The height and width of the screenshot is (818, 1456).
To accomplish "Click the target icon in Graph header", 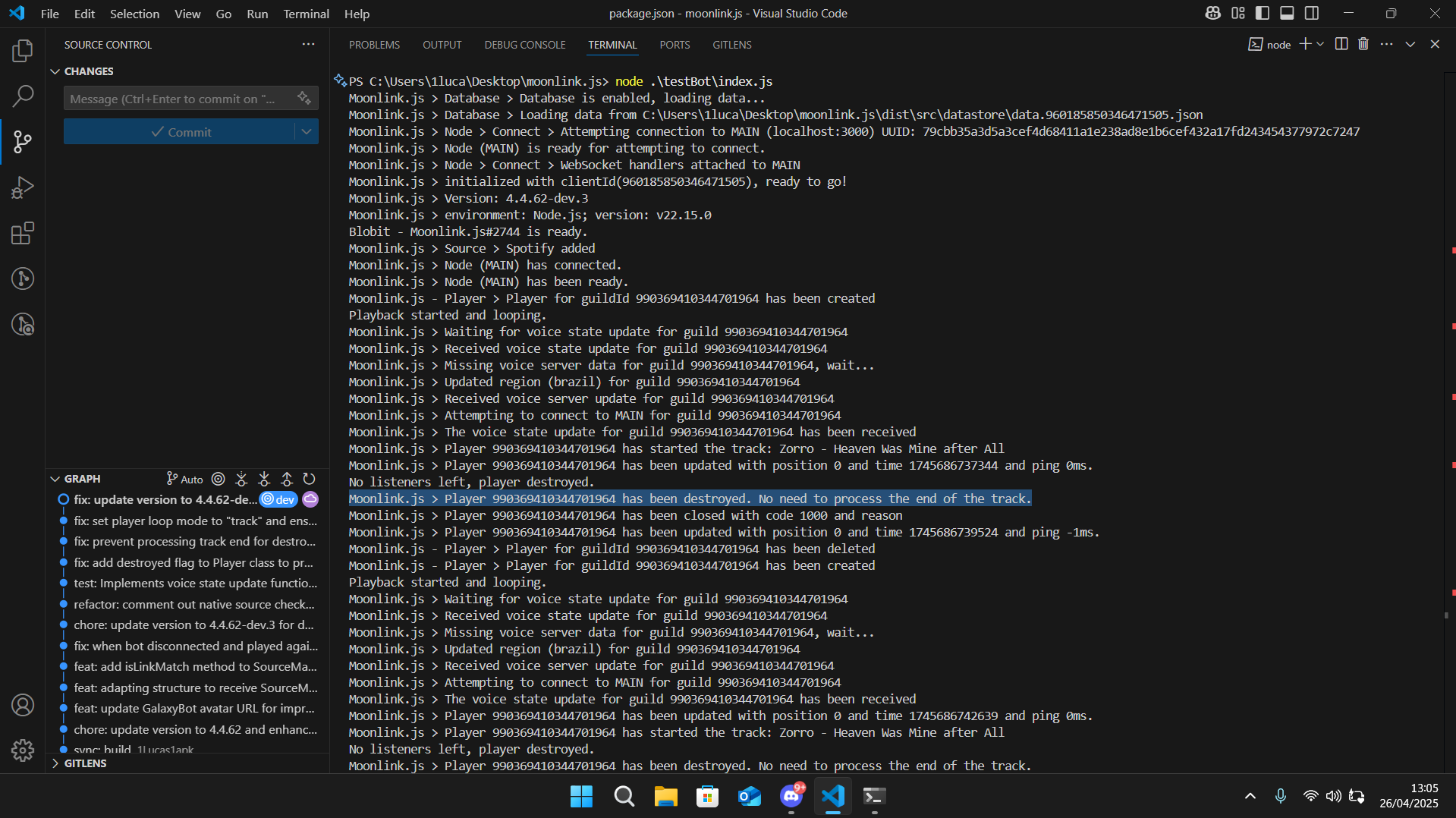I will (x=219, y=479).
